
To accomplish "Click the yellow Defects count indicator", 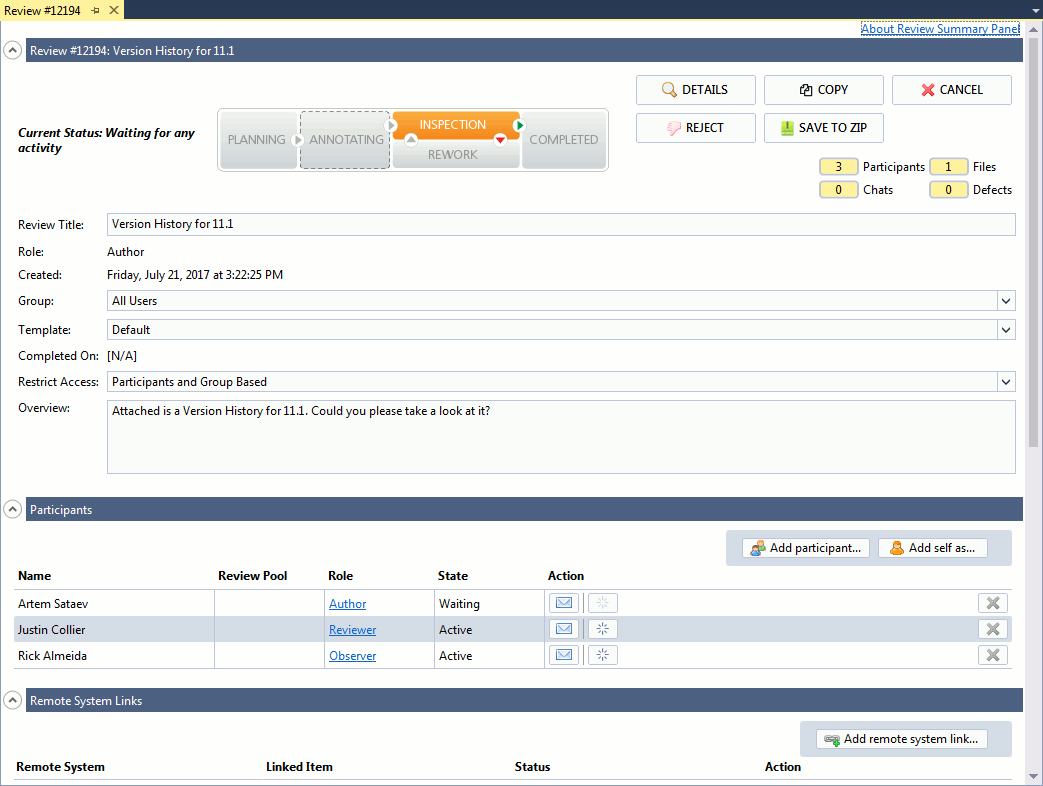I will click(x=948, y=189).
